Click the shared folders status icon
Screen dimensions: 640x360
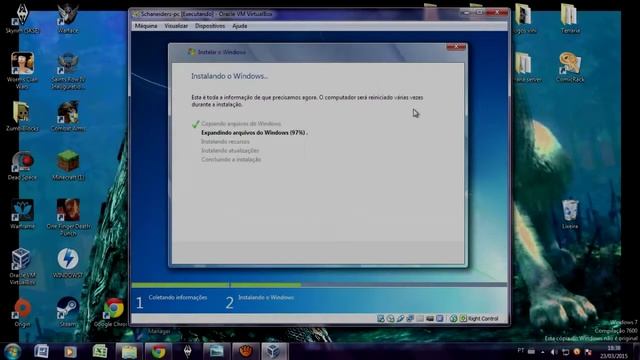coord(420,318)
